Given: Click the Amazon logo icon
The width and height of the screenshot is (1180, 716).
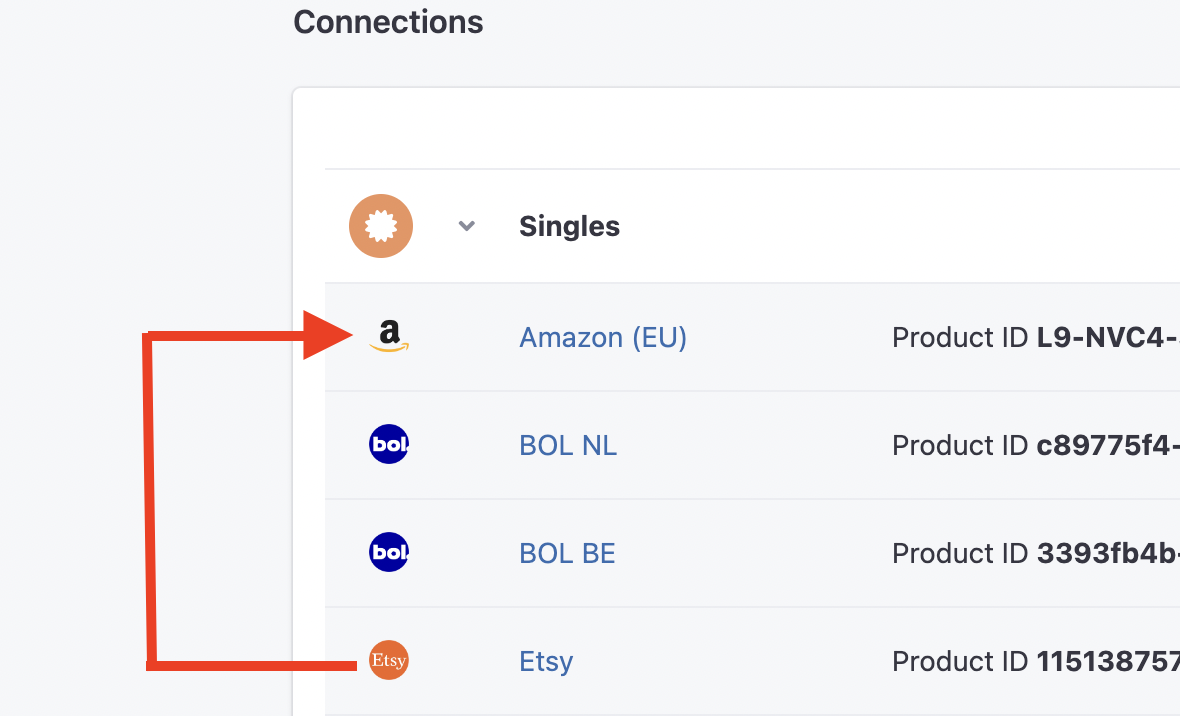Looking at the screenshot, I should coord(389,336).
